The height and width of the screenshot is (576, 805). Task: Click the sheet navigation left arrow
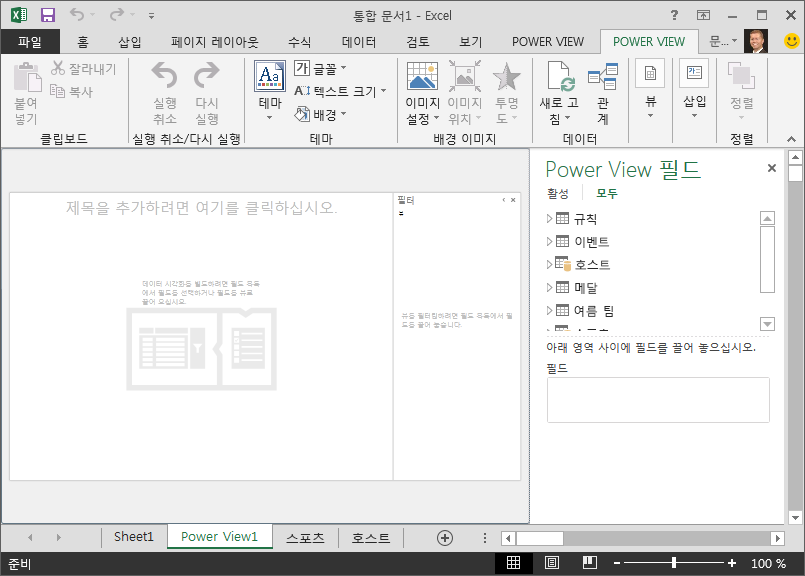click(x=30, y=537)
